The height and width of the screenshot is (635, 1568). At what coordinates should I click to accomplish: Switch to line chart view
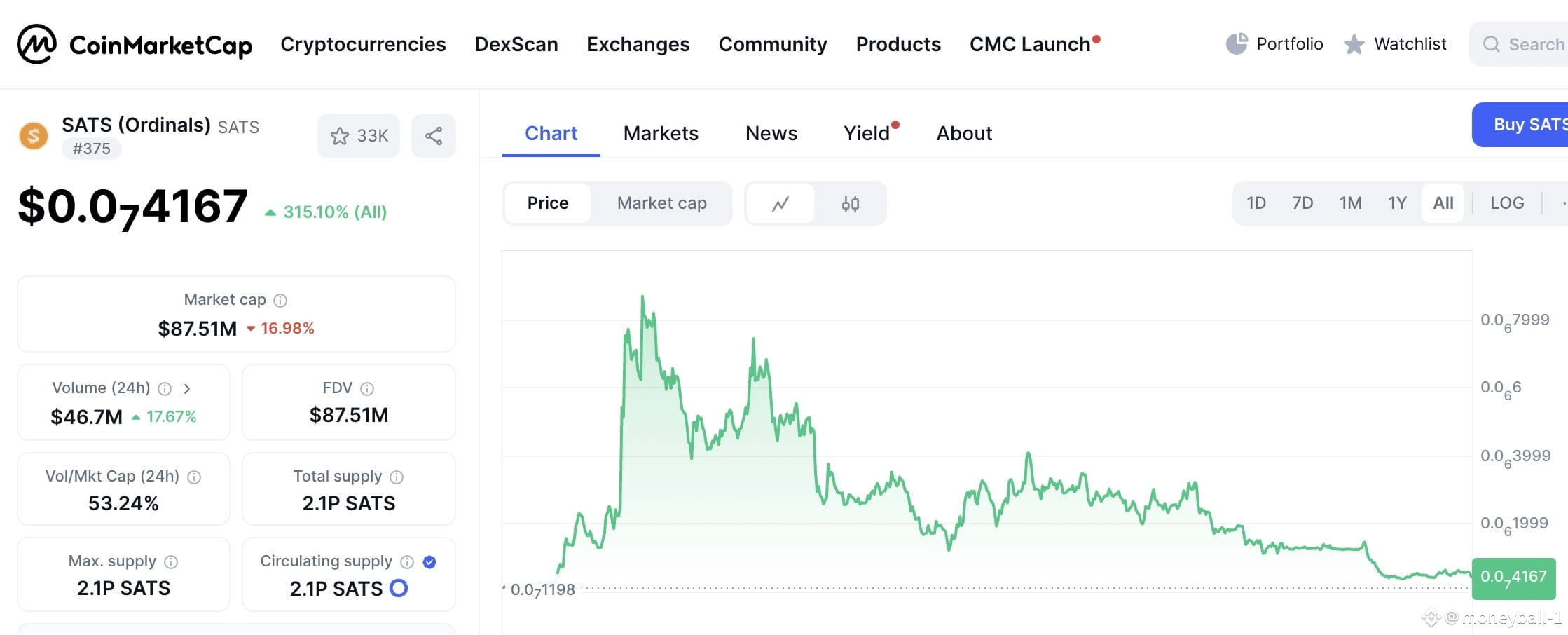(780, 203)
